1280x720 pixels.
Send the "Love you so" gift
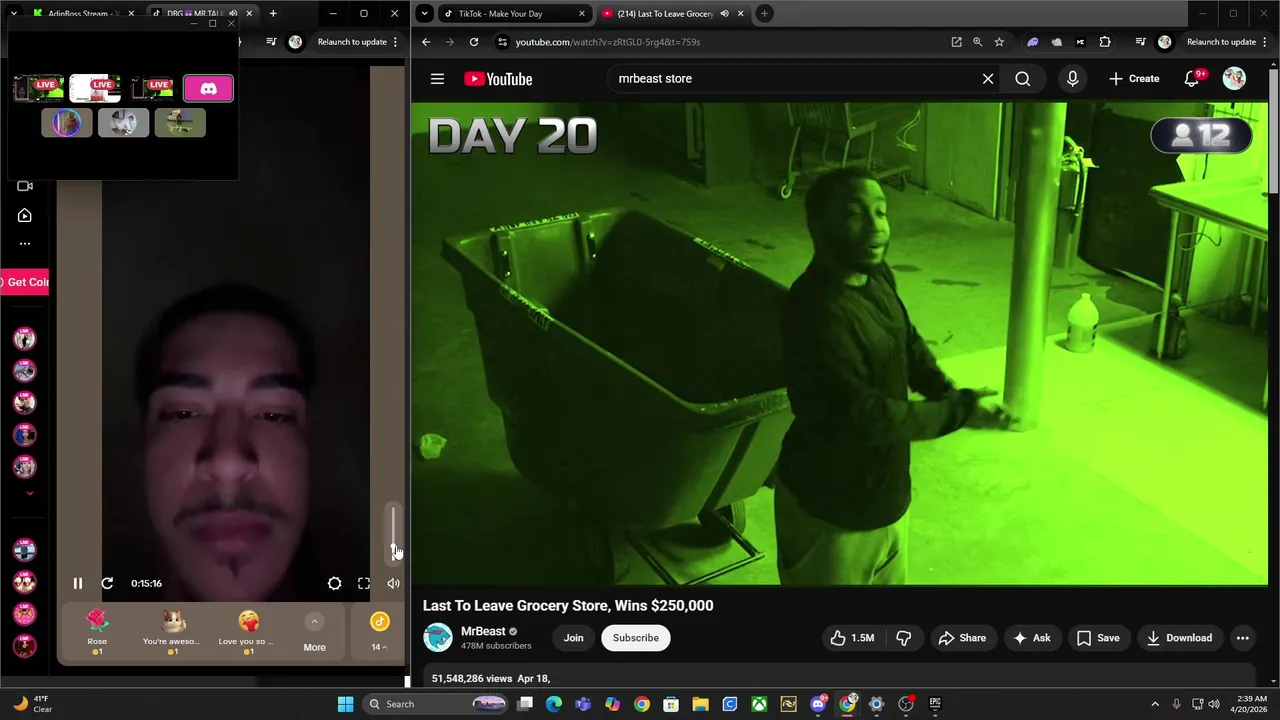click(248, 632)
